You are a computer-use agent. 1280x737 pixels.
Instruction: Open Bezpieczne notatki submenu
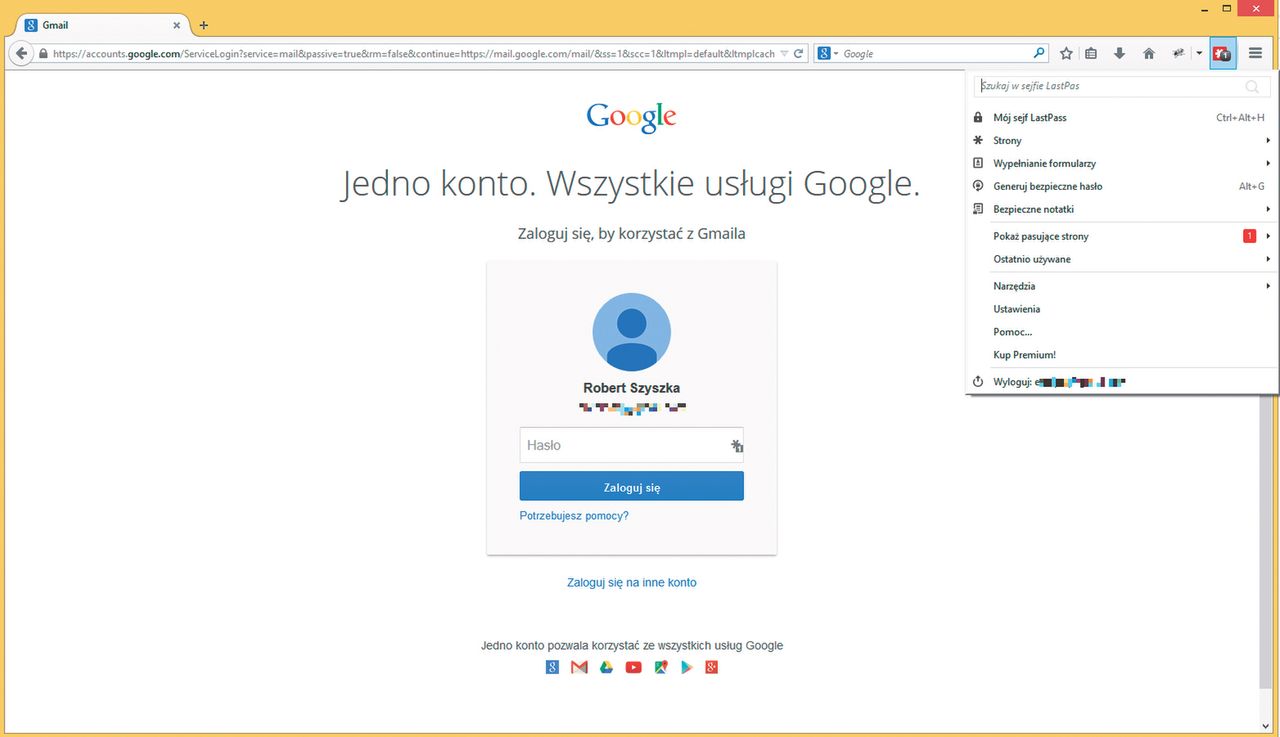[1121, 210]
